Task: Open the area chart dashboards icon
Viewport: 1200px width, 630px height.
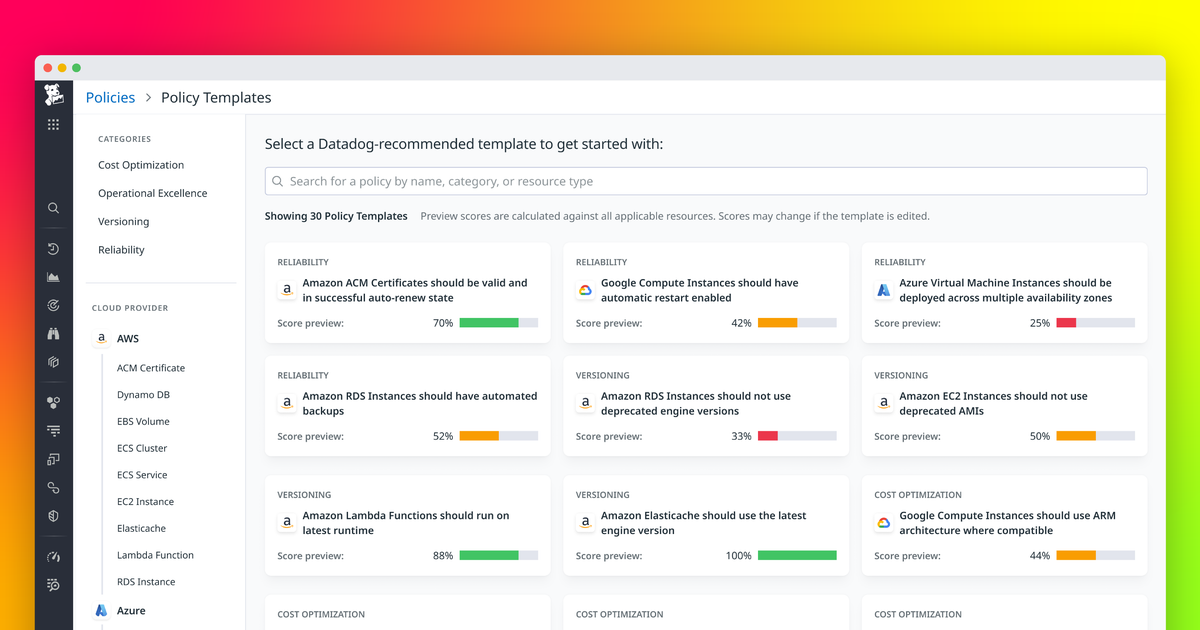Action: click(54, 277)
